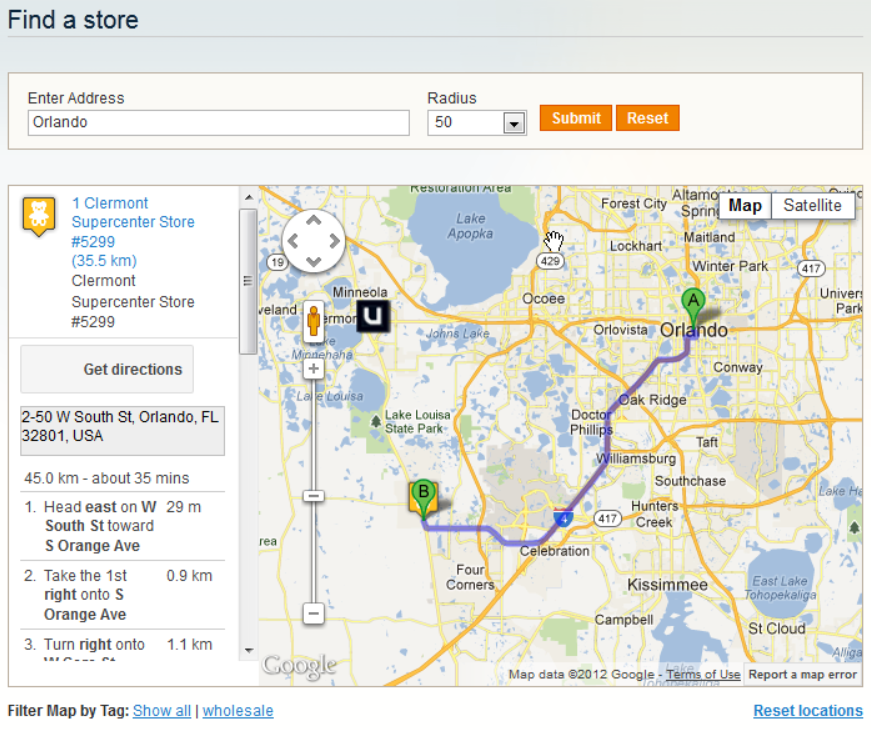Click the '45.0 km - about 35 mins' summary
Image resolution: width=871 pixels, height=730 pixels.
click(107, 478)
